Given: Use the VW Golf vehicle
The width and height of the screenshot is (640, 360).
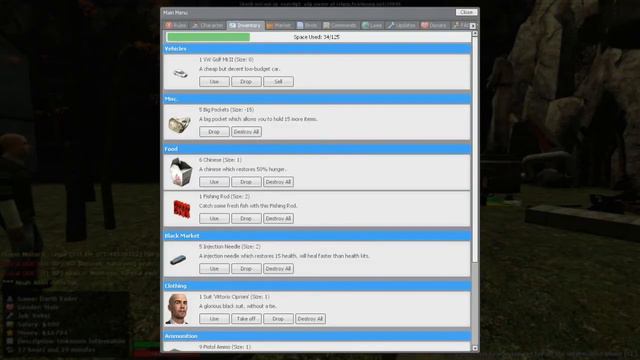Looking at the screenshot, I should [x=214, y=82].
